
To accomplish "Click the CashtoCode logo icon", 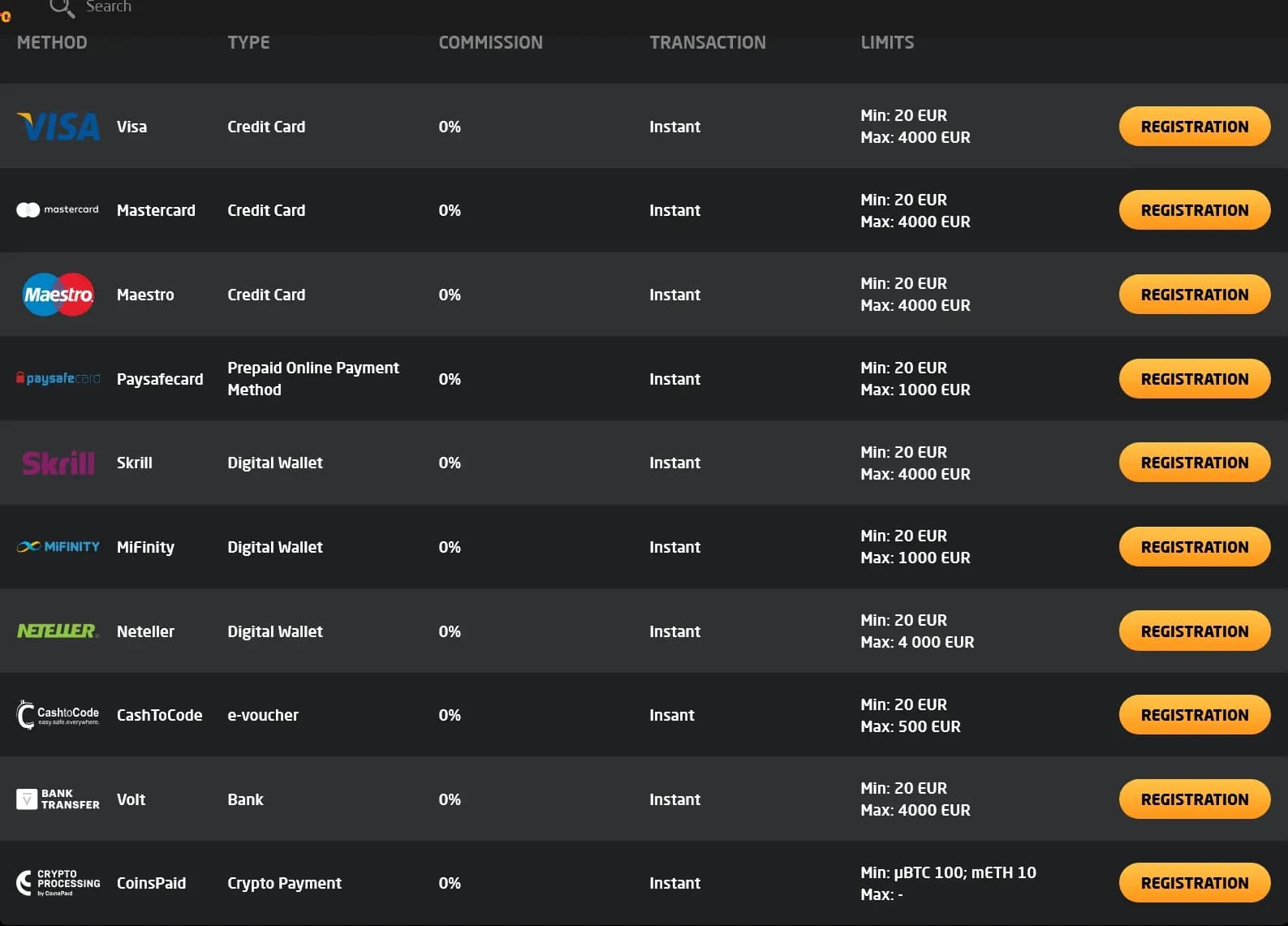I will tap(58, 715).
